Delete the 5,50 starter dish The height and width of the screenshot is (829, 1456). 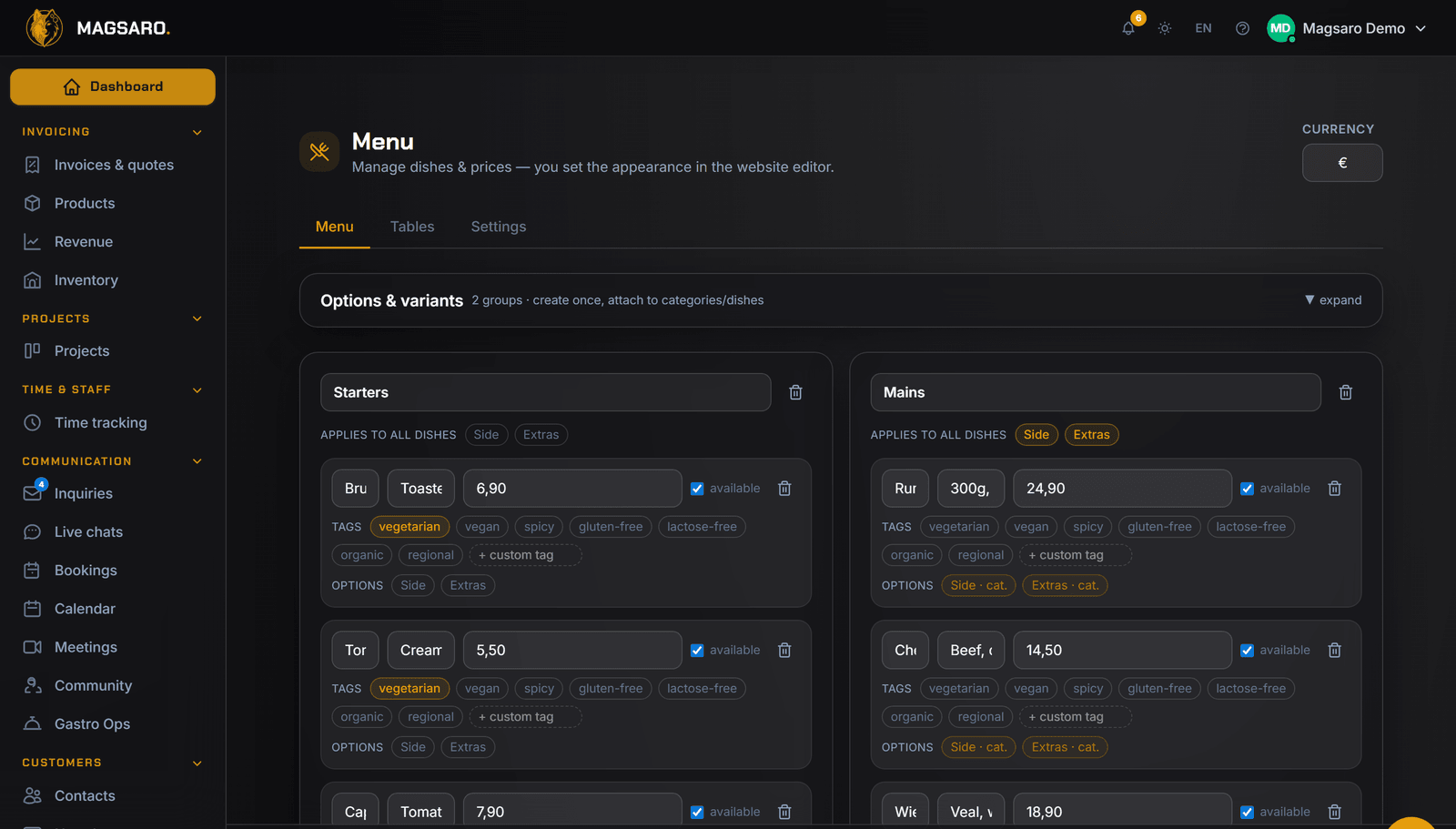[784, 651]
